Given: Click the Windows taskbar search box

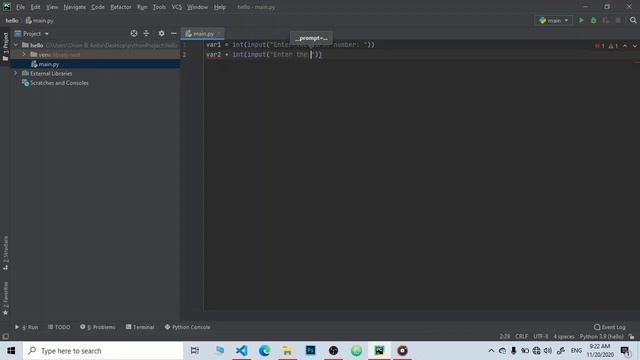Looking at the screenshot, I should pos(103,351).
